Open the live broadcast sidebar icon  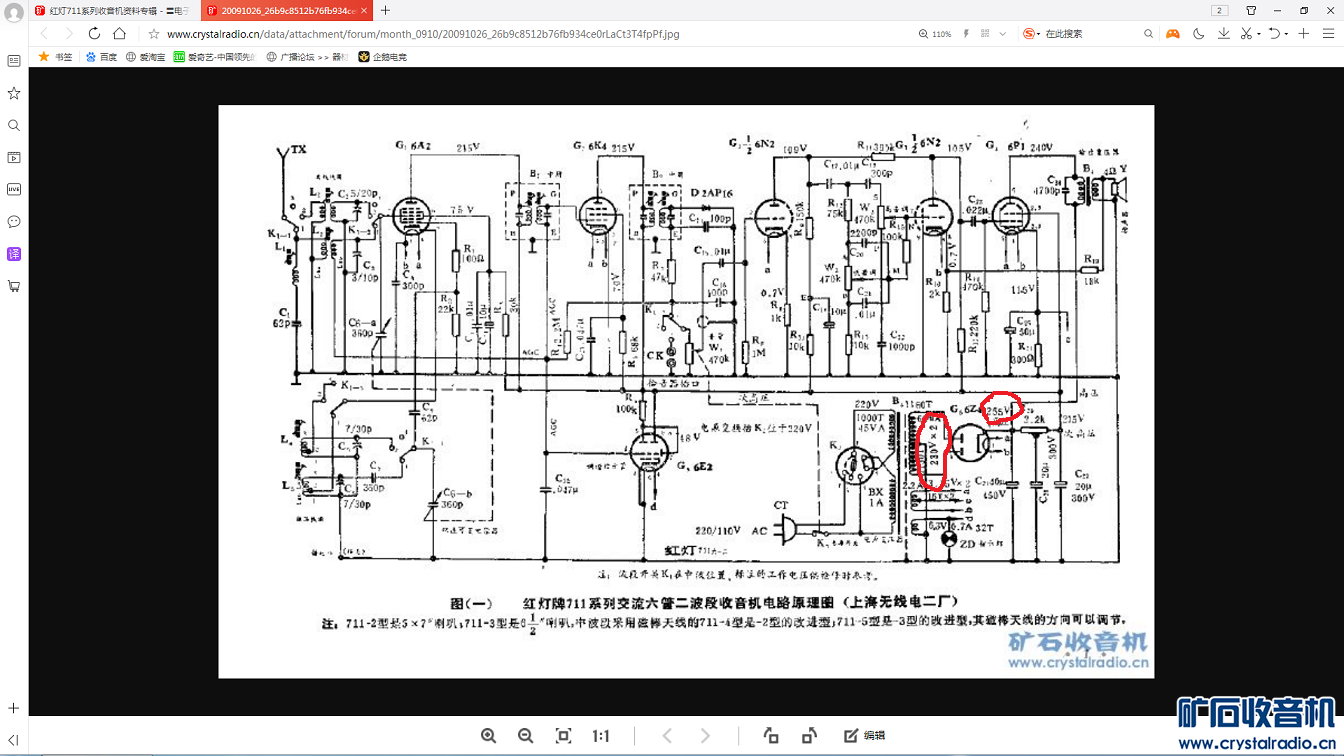coord(14,189)
